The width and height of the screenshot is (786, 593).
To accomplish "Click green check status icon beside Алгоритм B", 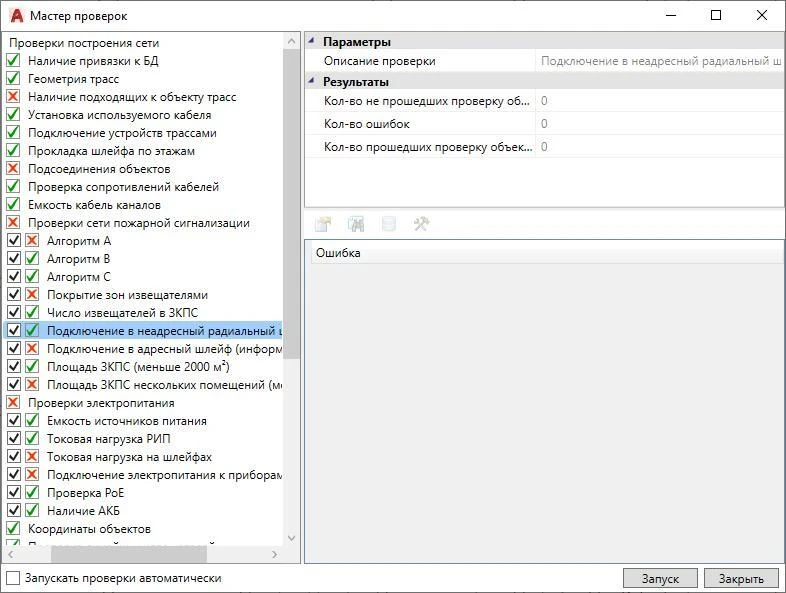I will (x=32, y=259).
